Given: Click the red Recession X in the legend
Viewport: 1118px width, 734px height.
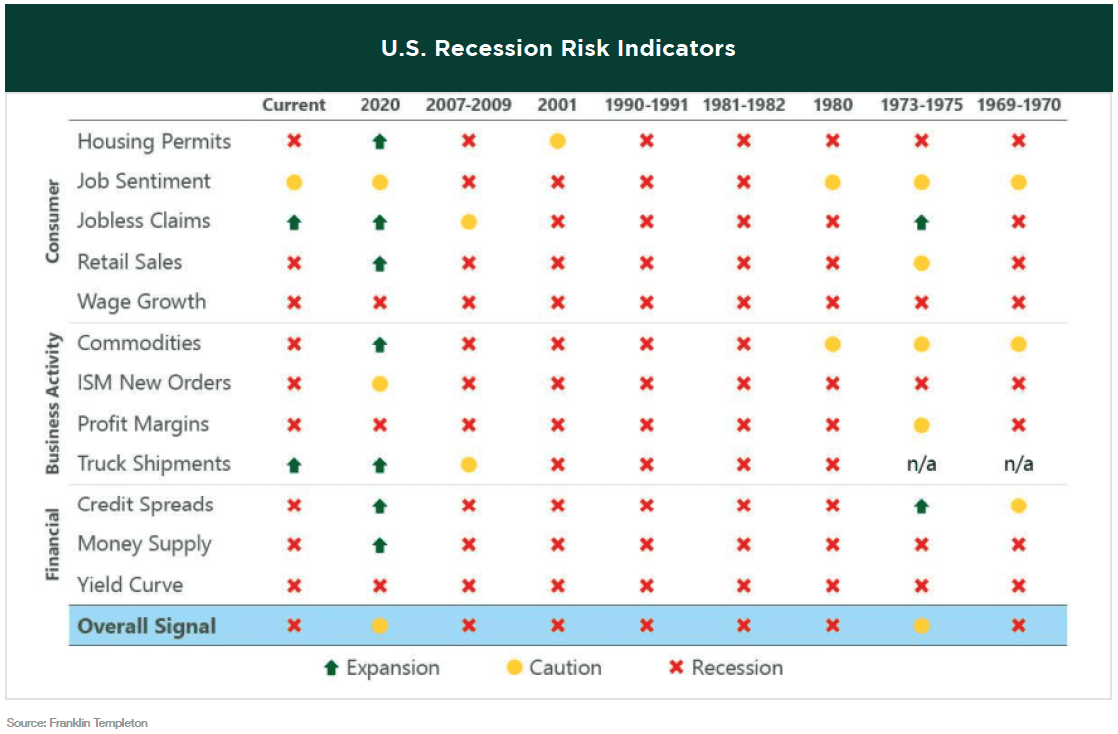Looking at the screenshot, I should click(677, 667).
